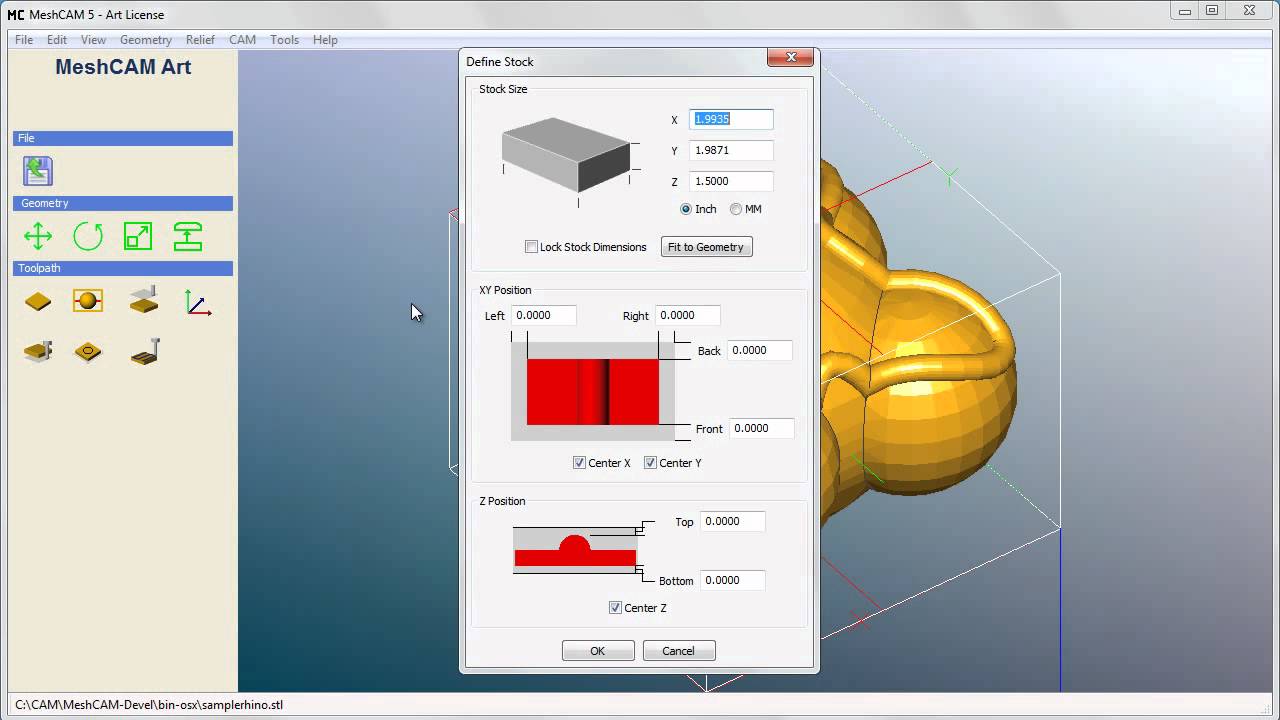
Task: Click the Program Zero axes icon
Action: tap(198, 302)
